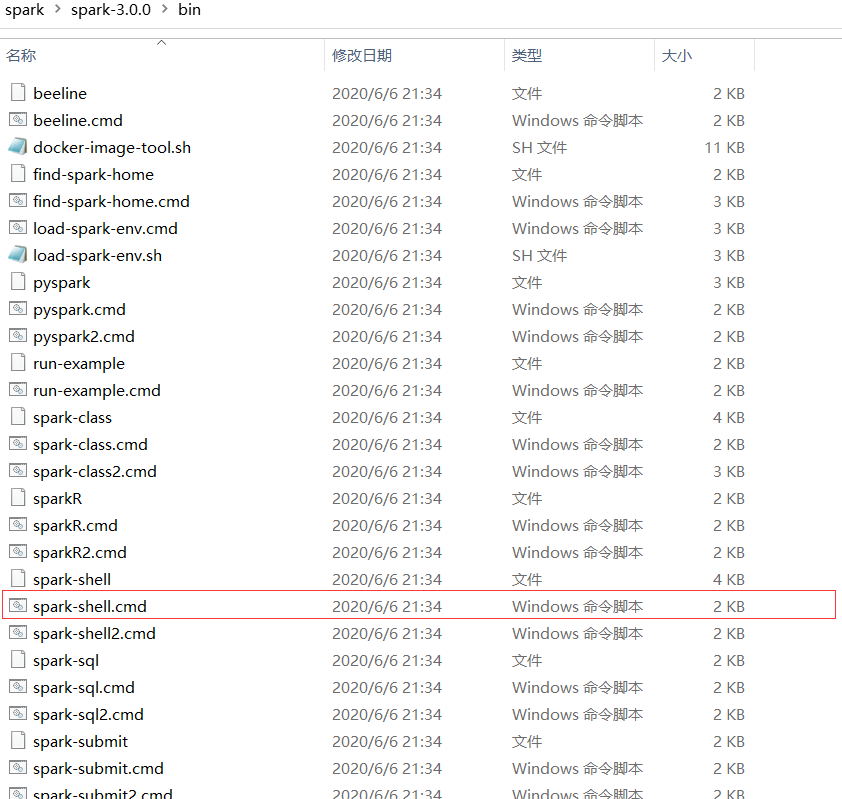Viewport: 842px width, 799px height.
Task: Click the run-example.cmd script icon
Action: coord(18,389)
